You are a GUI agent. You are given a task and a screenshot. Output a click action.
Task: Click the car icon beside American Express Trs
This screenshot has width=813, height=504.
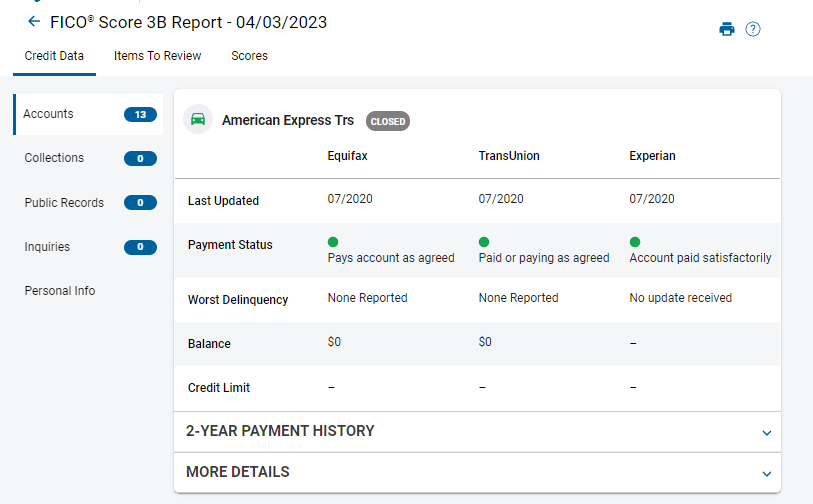pos(198,119)
